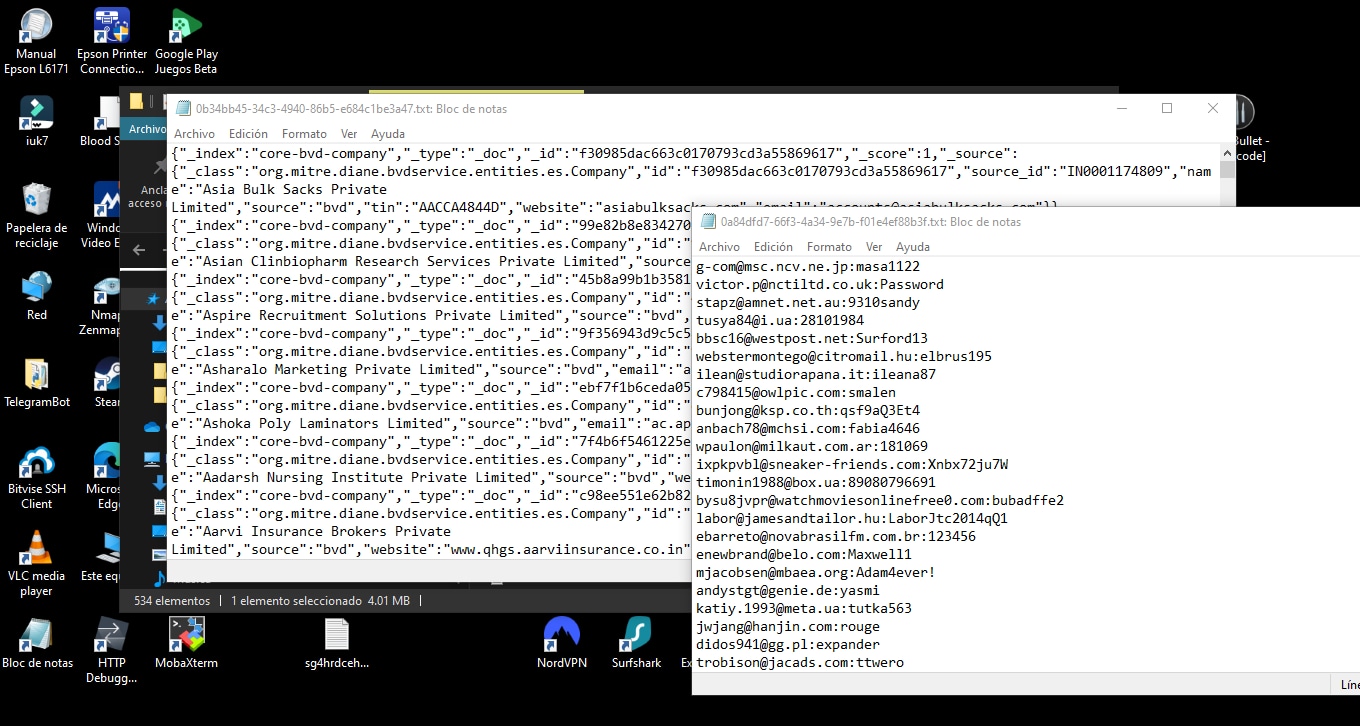Open Ayuda menu in 0b34bb45 Notepad window
Viewport: 1360px width, 726px height.
click(x=388, y=134)
